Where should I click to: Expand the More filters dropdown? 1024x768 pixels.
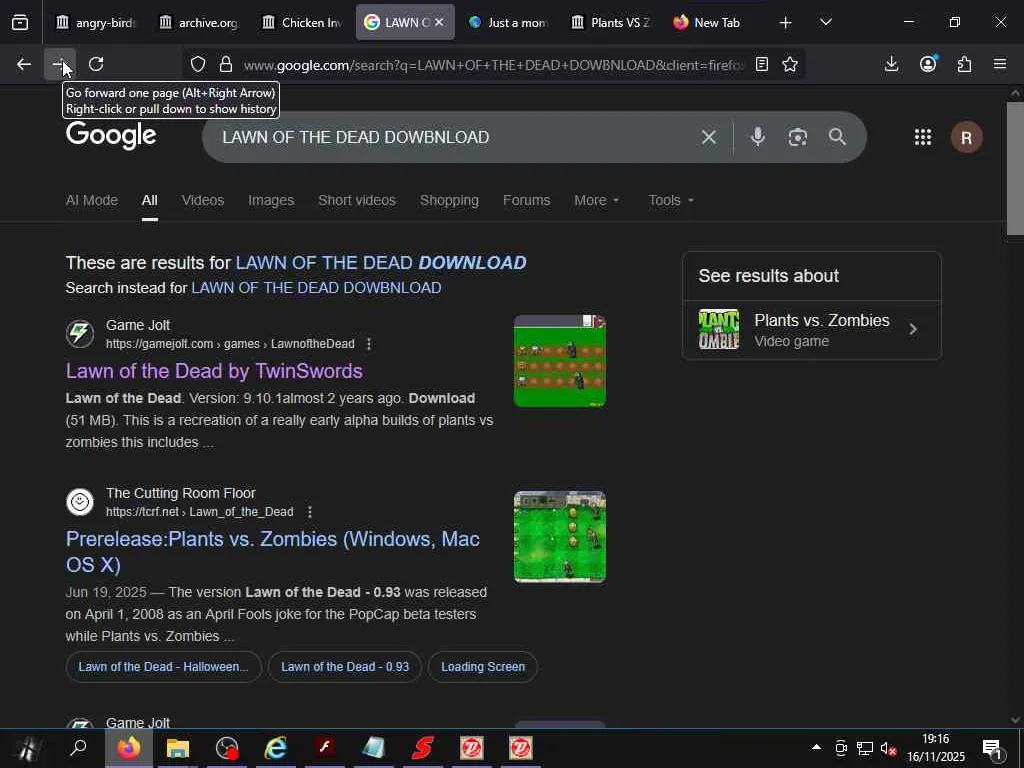pos(596,200)
